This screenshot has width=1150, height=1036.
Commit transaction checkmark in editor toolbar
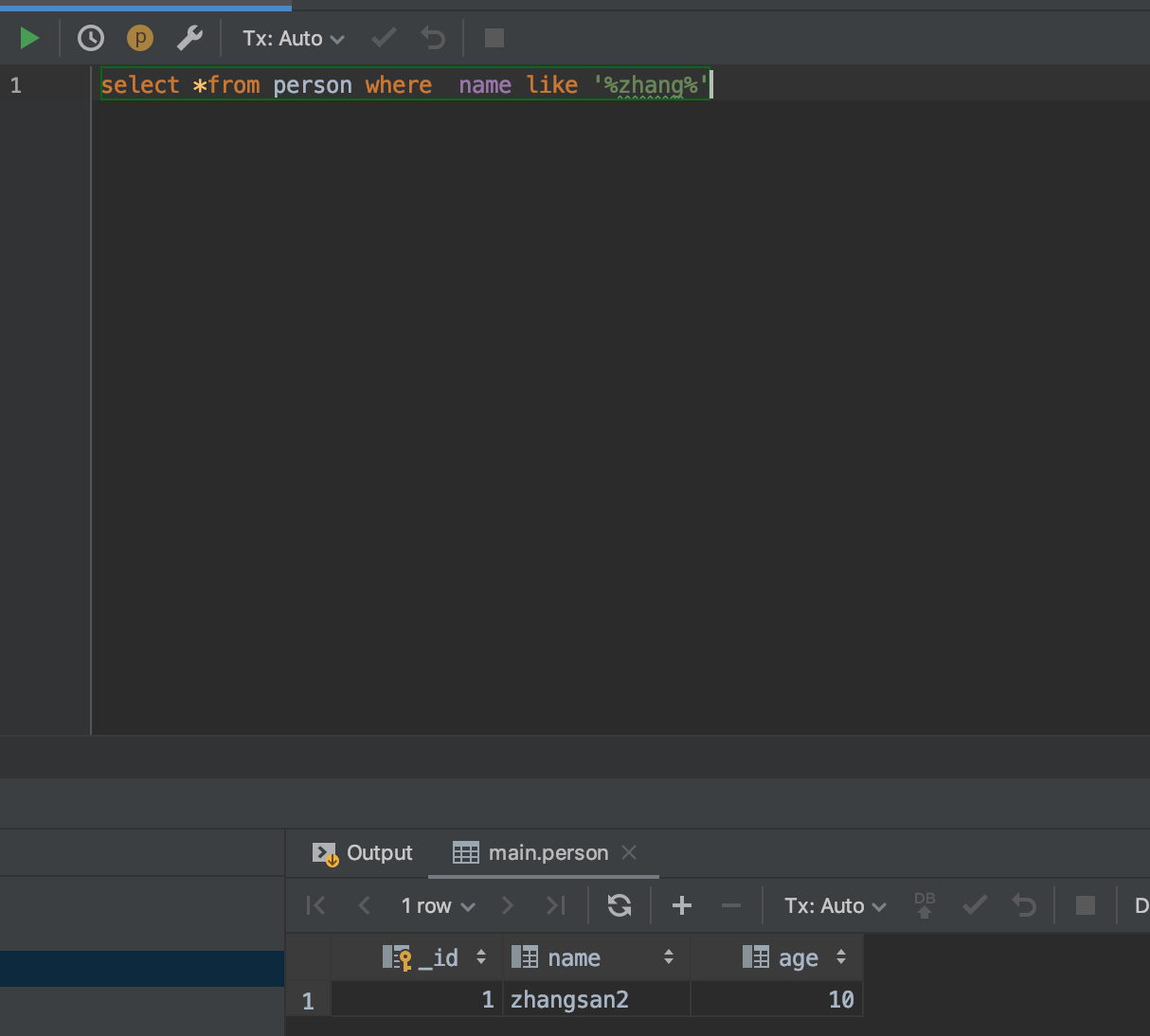(384, 38)
